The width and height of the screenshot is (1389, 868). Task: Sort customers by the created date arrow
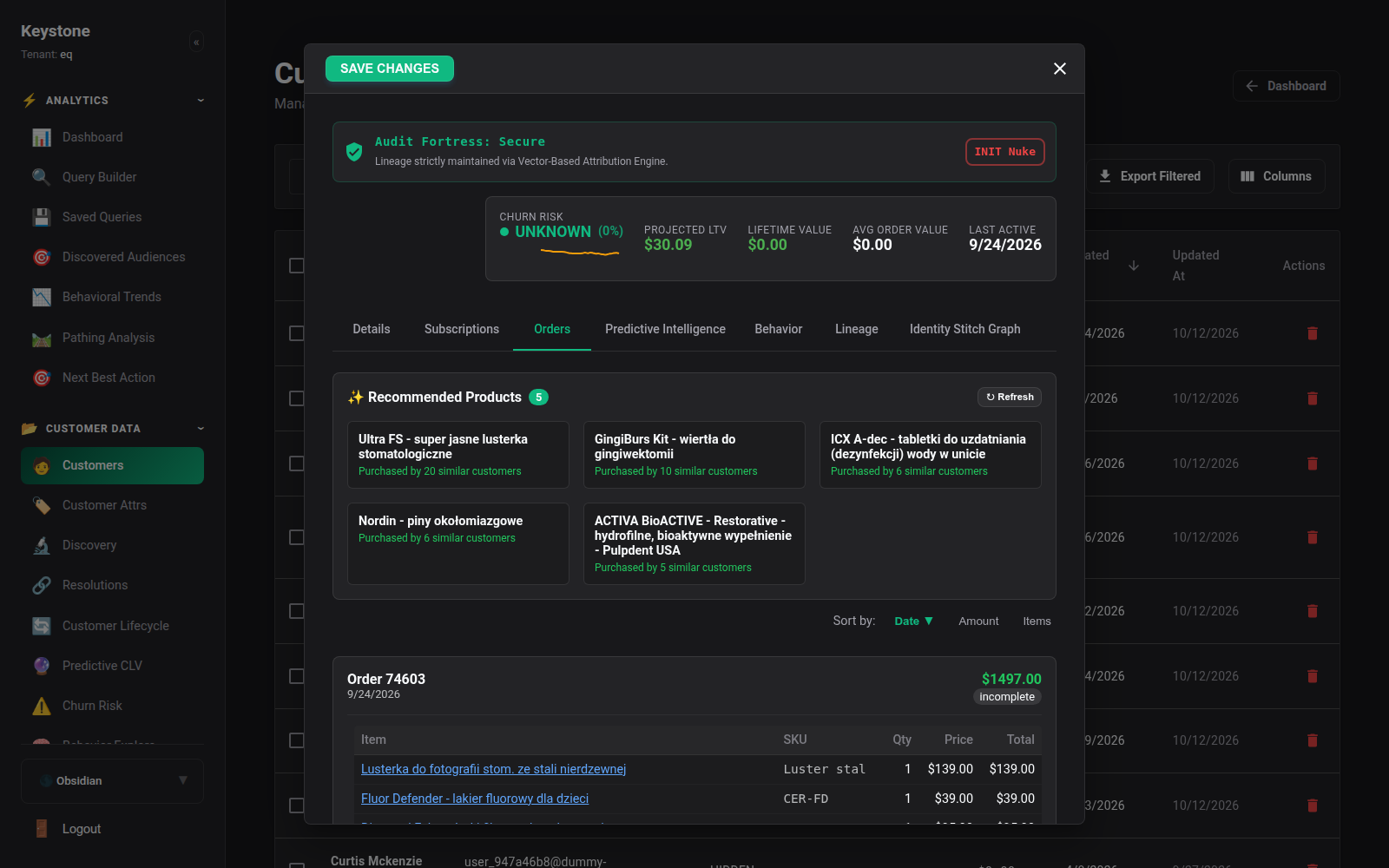tap(1134, 266)
